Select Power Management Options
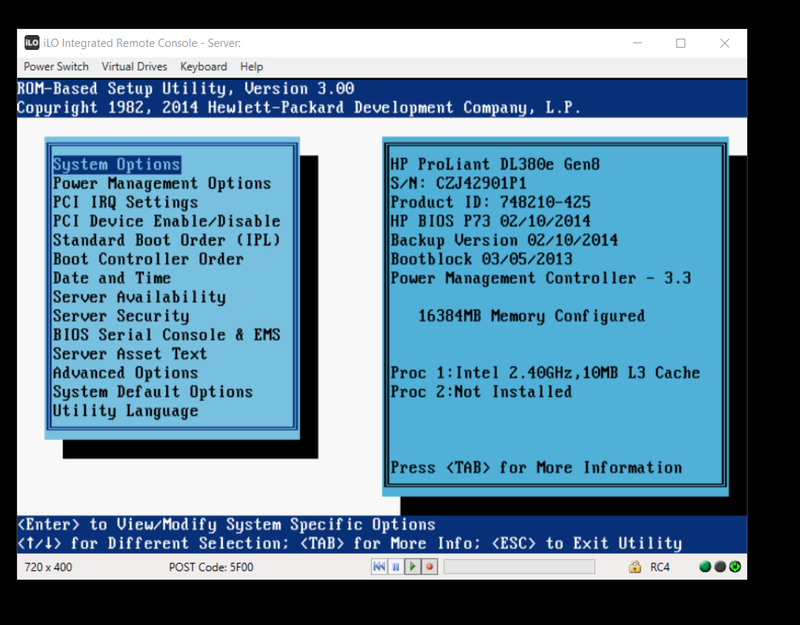The image size is (800, 625). pos(162,183)
